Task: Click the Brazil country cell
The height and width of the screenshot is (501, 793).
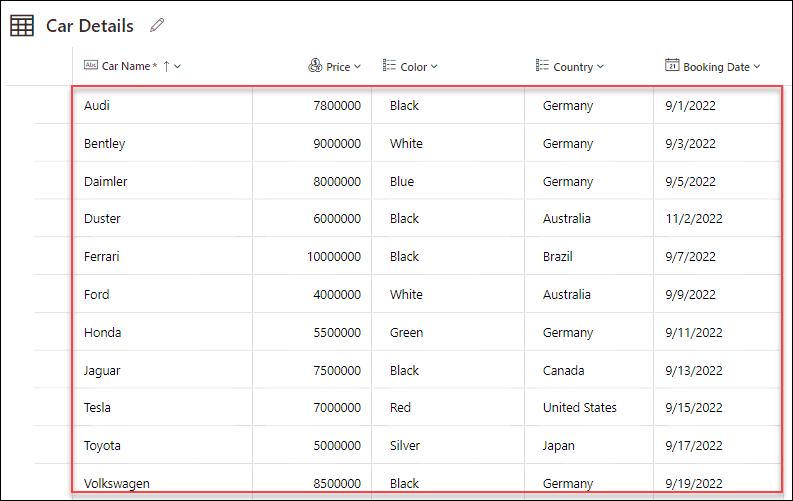Action: click(x=589, y=256)
